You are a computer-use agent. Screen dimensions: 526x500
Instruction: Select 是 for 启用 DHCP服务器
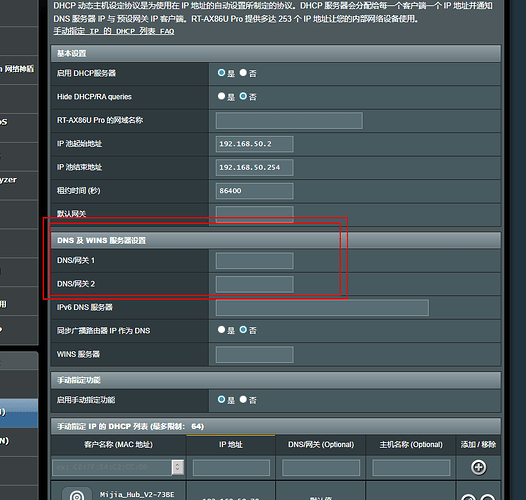(221, 72)
